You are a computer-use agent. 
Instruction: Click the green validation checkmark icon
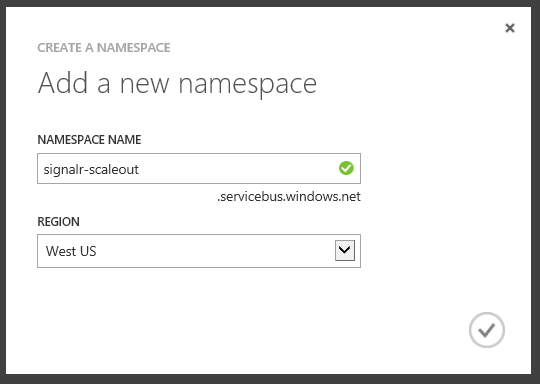346,168
